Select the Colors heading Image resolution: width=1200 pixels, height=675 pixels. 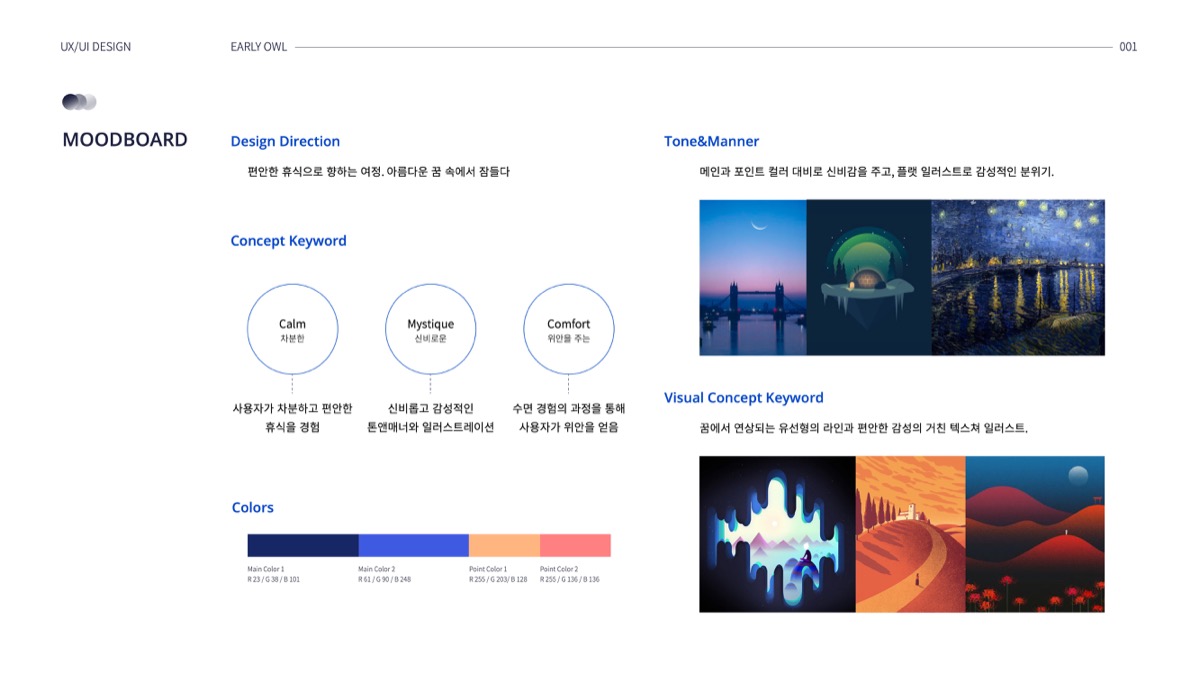pyautogui.click(x=252, y=508)
